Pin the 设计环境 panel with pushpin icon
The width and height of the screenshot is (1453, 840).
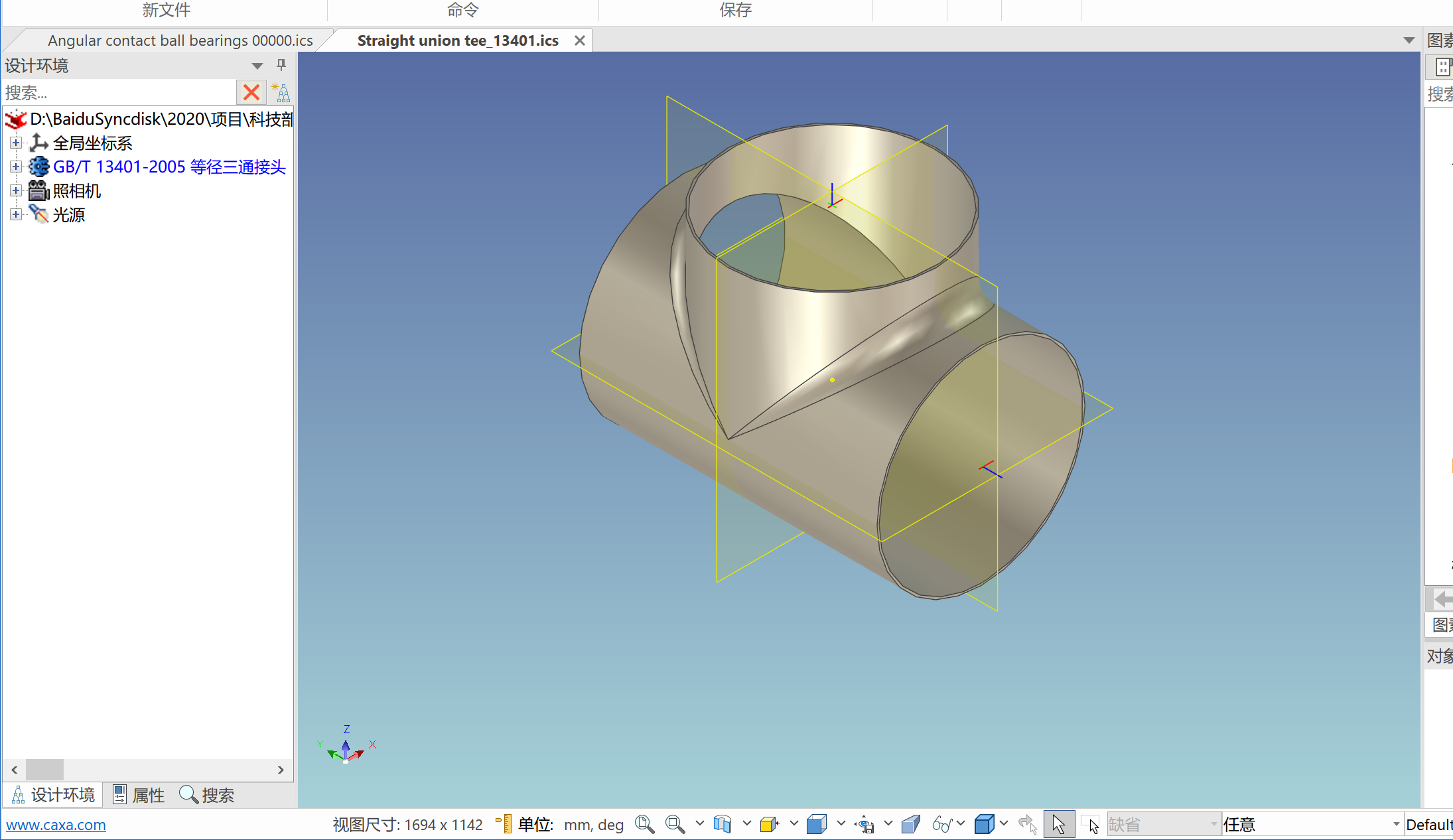click(x=281, y=65)
